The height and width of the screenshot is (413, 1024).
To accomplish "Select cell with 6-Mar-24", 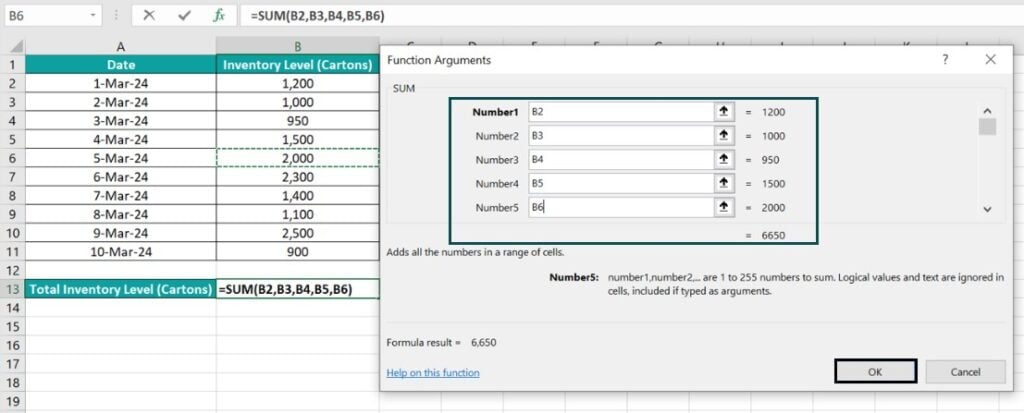I will [121, 177].
